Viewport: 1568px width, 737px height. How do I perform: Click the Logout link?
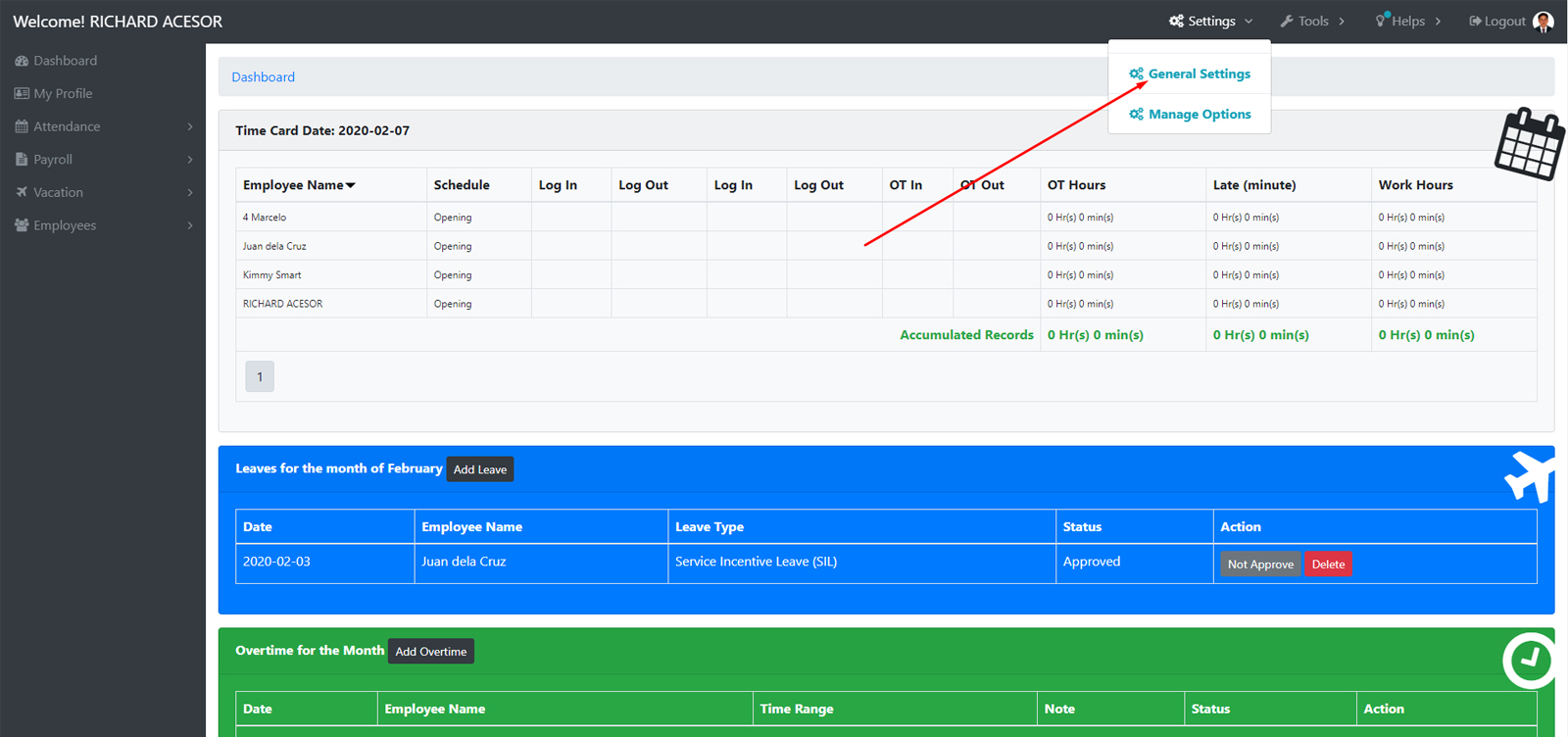(x=1497, y=21)
